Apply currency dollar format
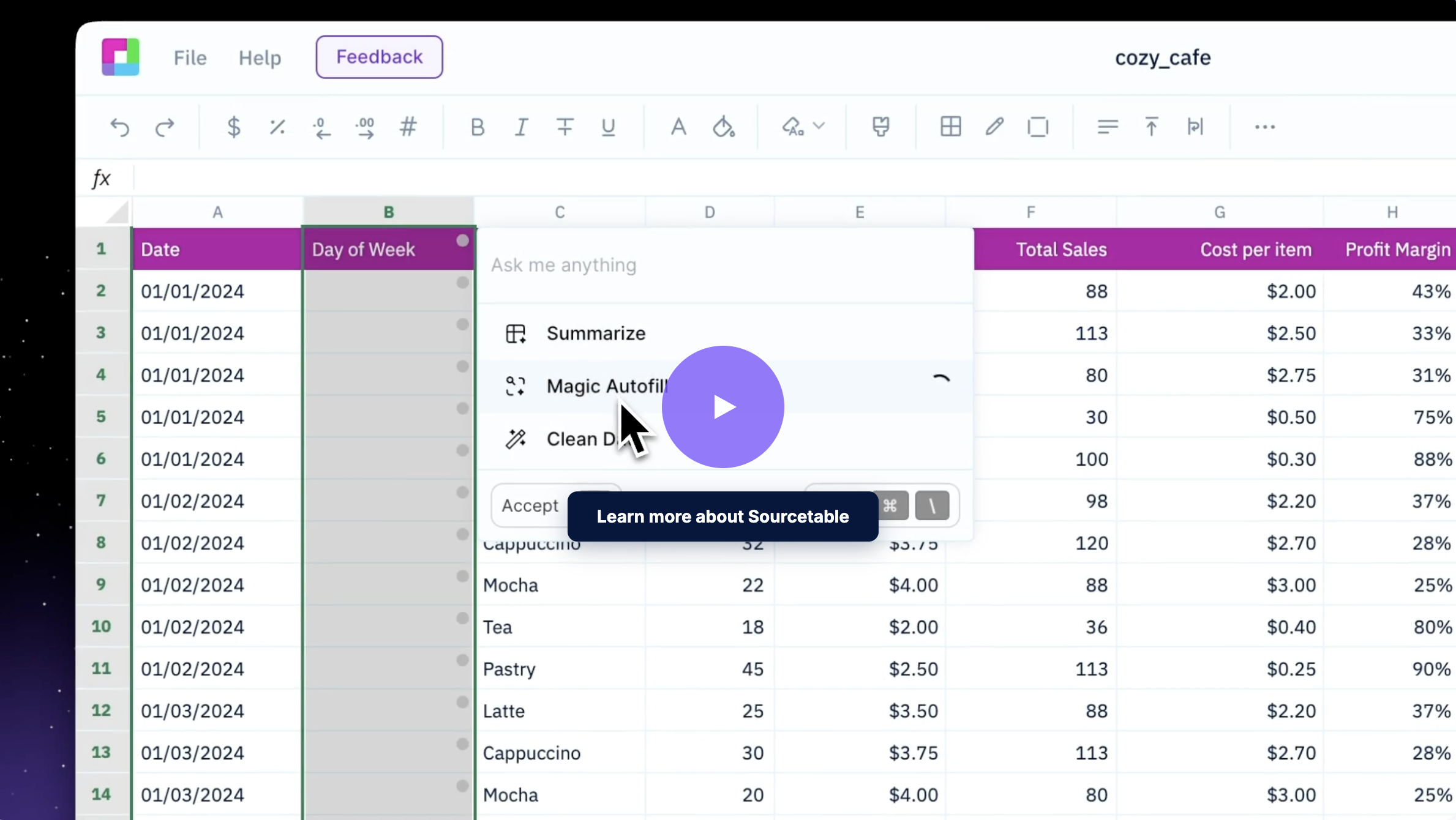1456x820 pixels. (233, 127)
